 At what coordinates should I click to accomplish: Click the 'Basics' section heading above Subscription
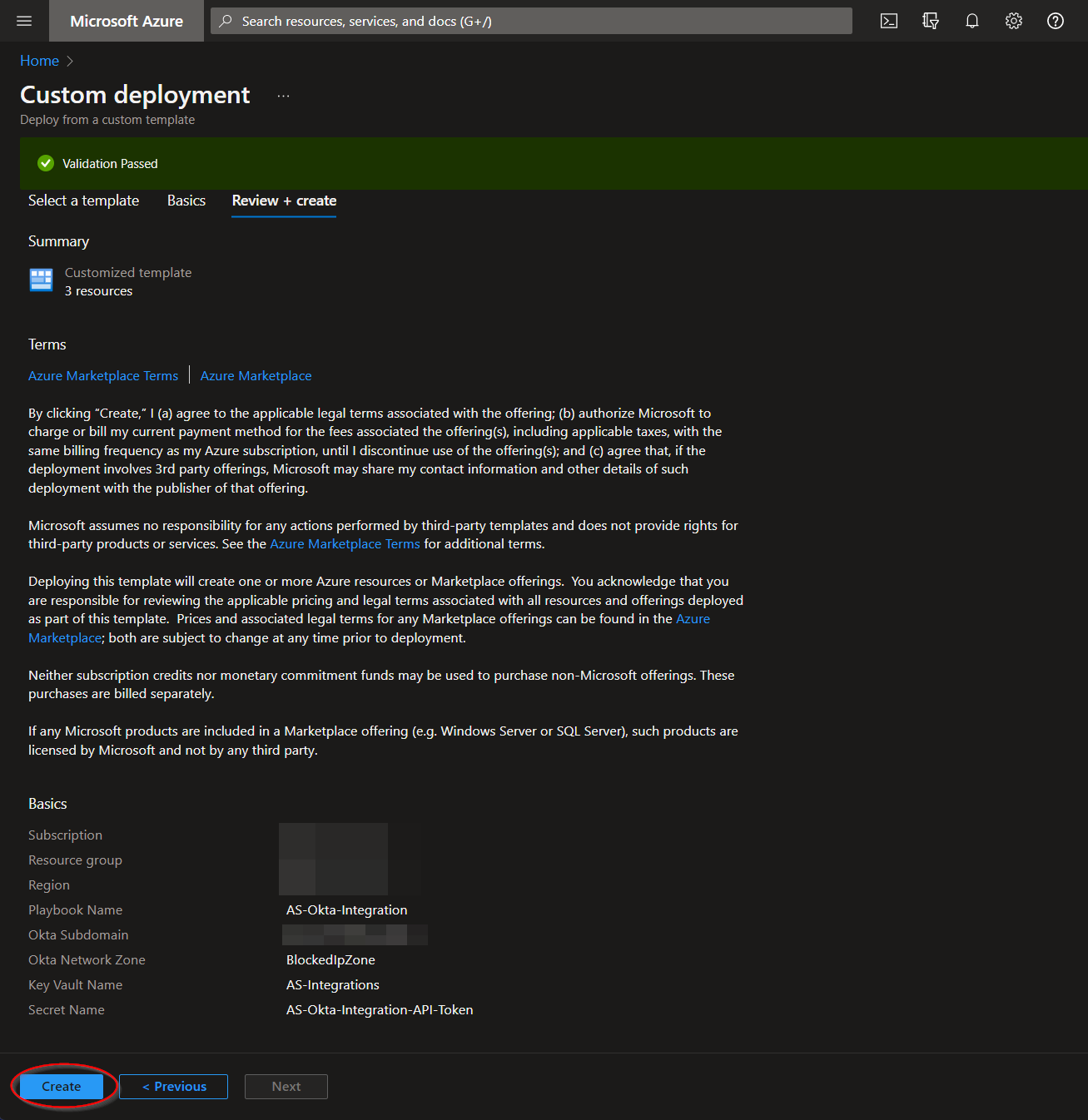click(x=47, y=804)
